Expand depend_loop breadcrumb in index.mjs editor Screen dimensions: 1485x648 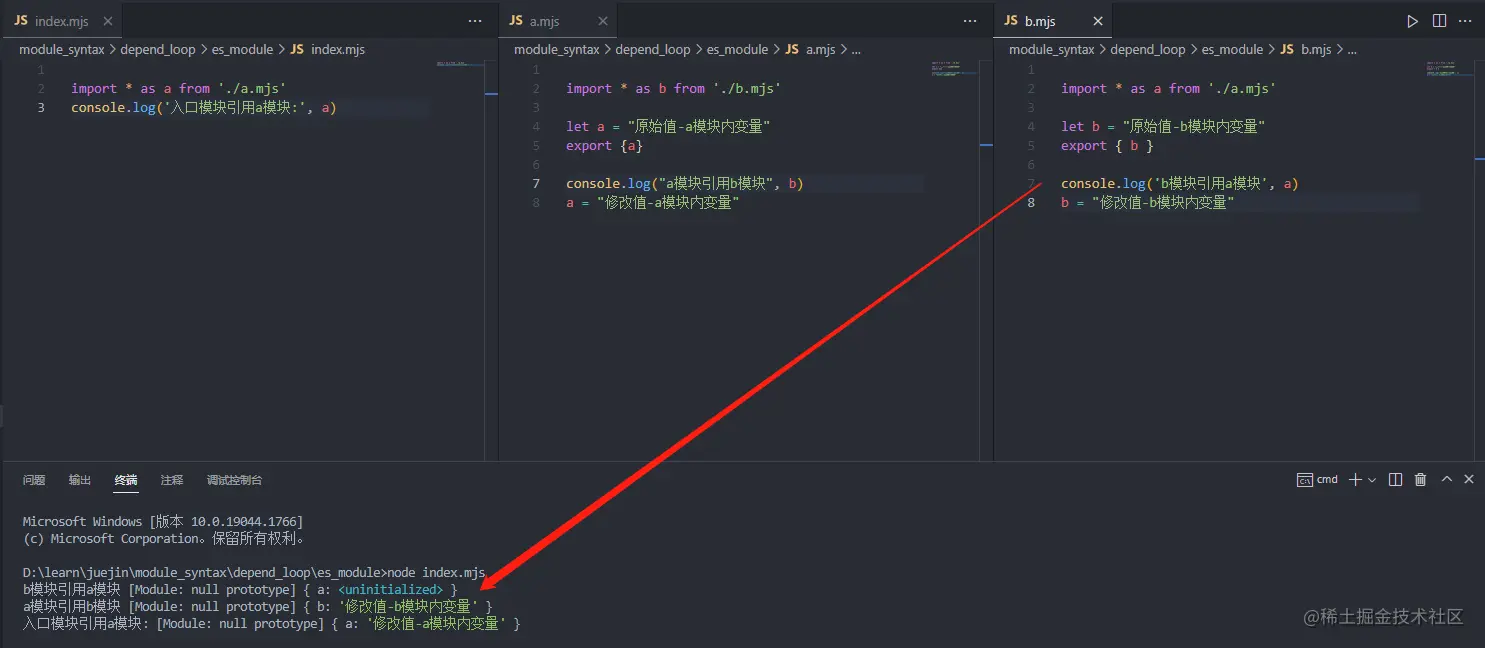point(158,49)
